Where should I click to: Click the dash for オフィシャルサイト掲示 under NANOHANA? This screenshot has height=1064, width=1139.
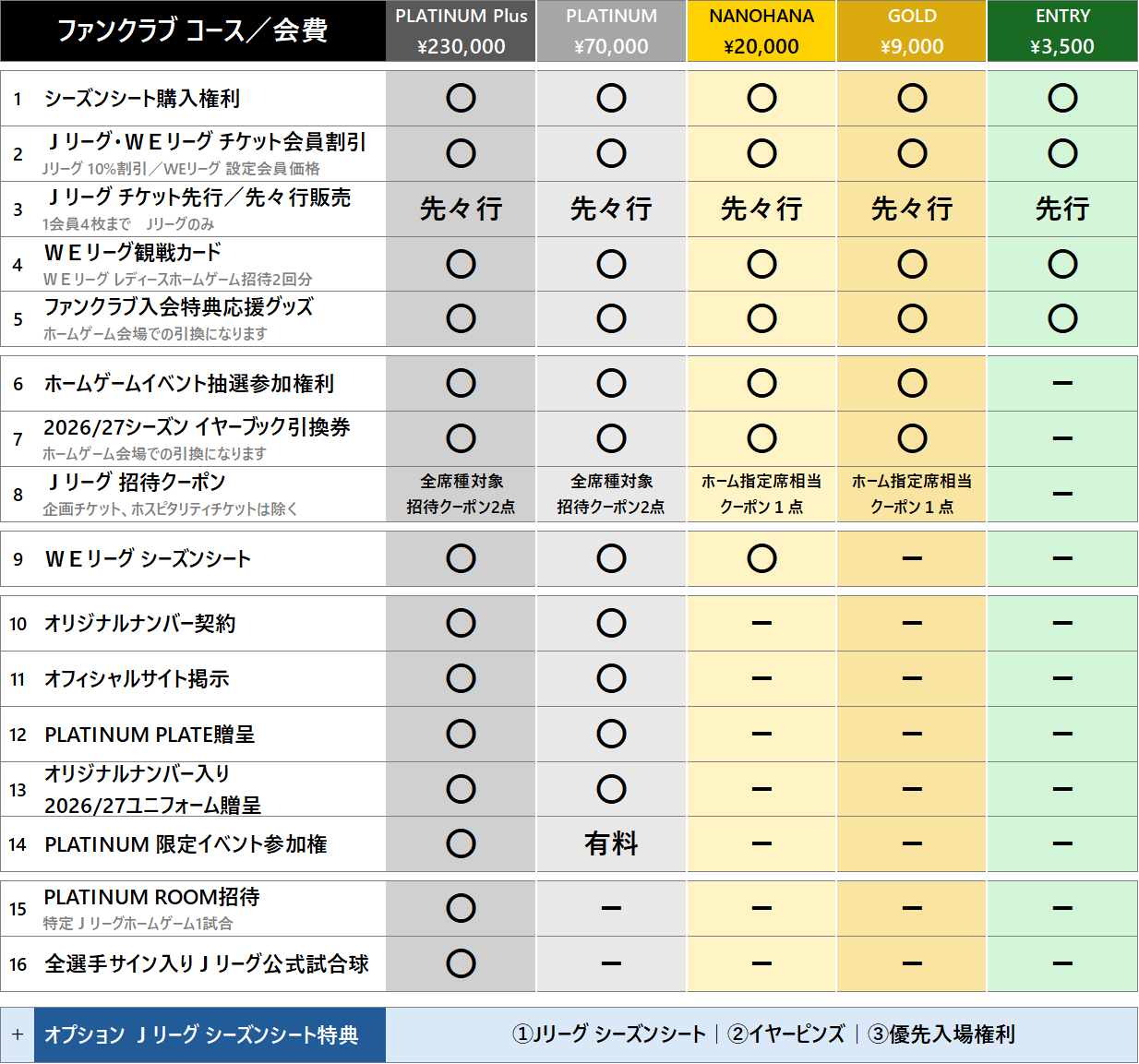click(761, 678)
